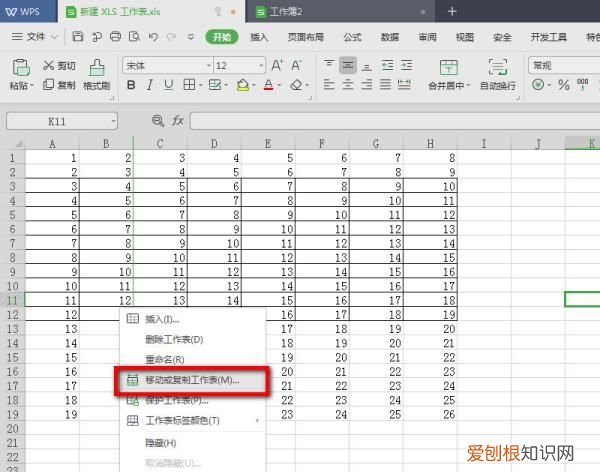Undo the last action
This screenshot has width=600, height=472.
click(x=153, y=36)
